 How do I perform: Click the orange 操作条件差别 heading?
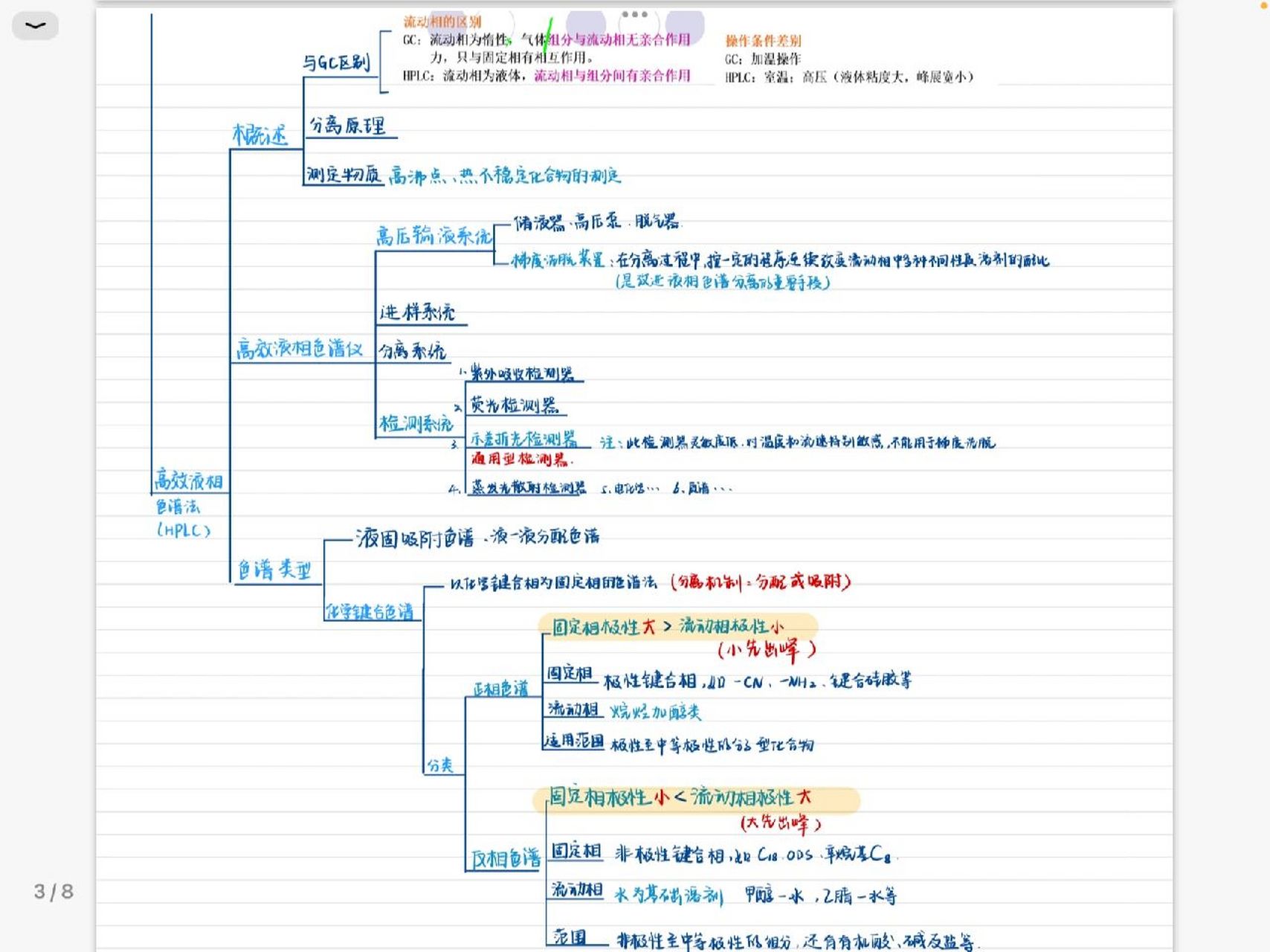763,41
